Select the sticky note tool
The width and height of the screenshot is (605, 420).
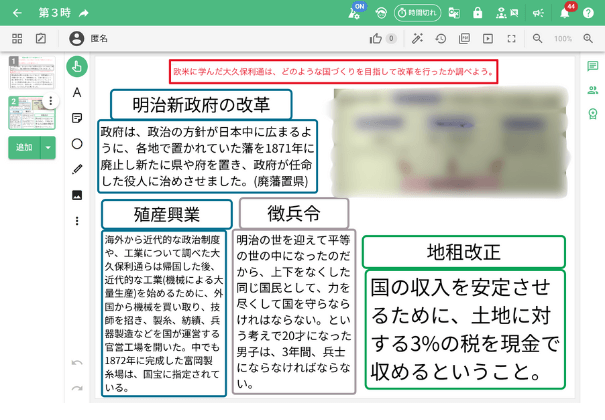tap(77, 118)
